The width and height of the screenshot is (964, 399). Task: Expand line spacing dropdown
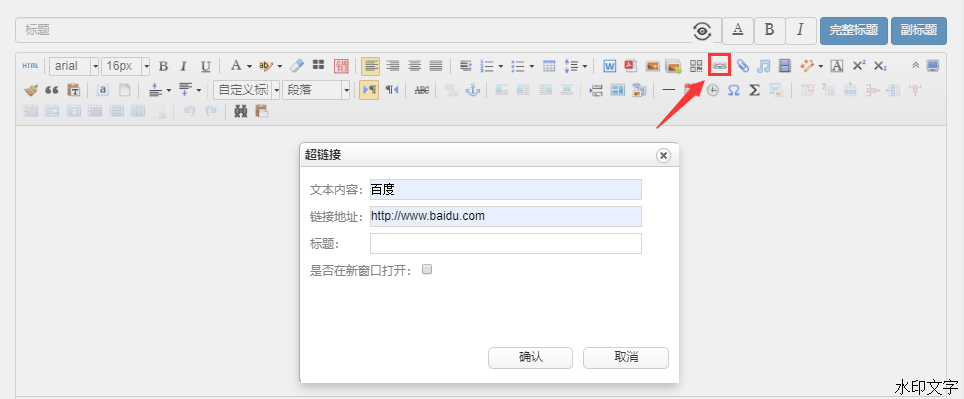pyautogui.click(x=585, y=66)
